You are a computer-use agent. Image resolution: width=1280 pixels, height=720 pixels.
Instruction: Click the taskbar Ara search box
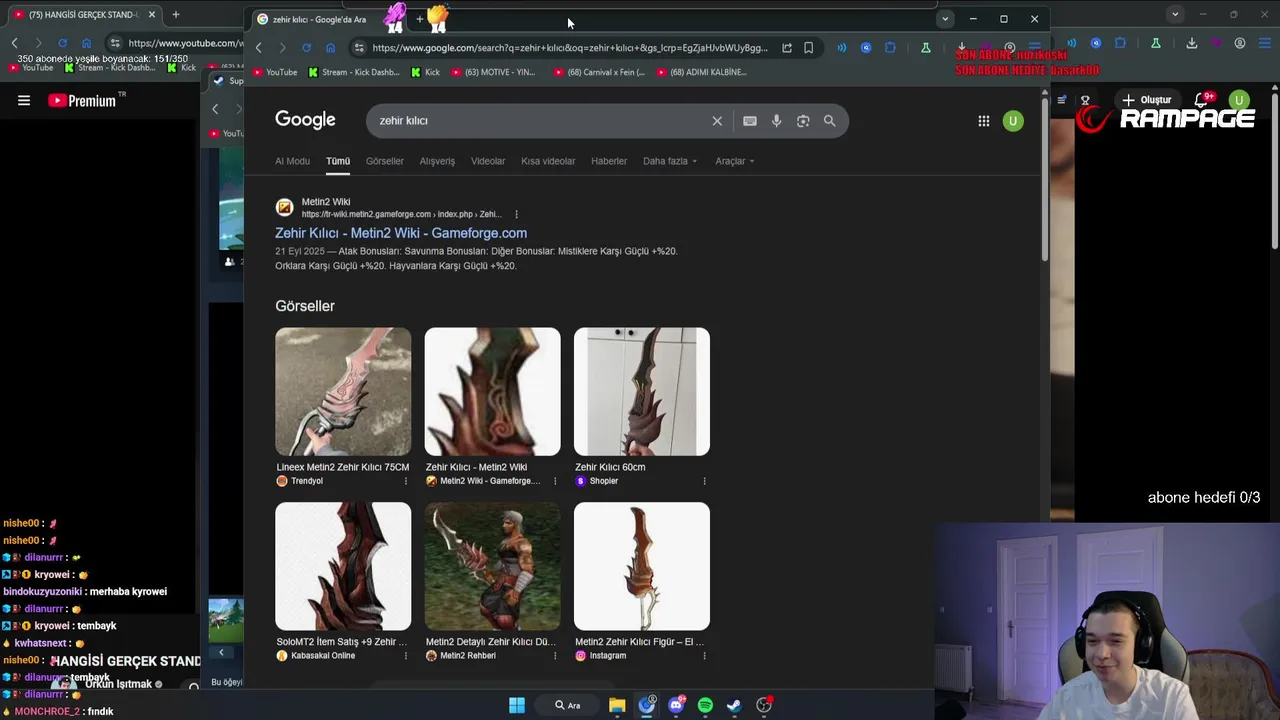click(568, 705)
